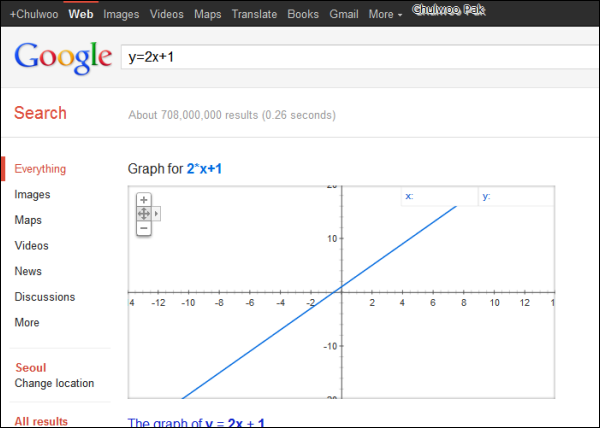The image size is (600, 428).
Task: Select the pan move tool on the graph
Action: pos(144,214)
